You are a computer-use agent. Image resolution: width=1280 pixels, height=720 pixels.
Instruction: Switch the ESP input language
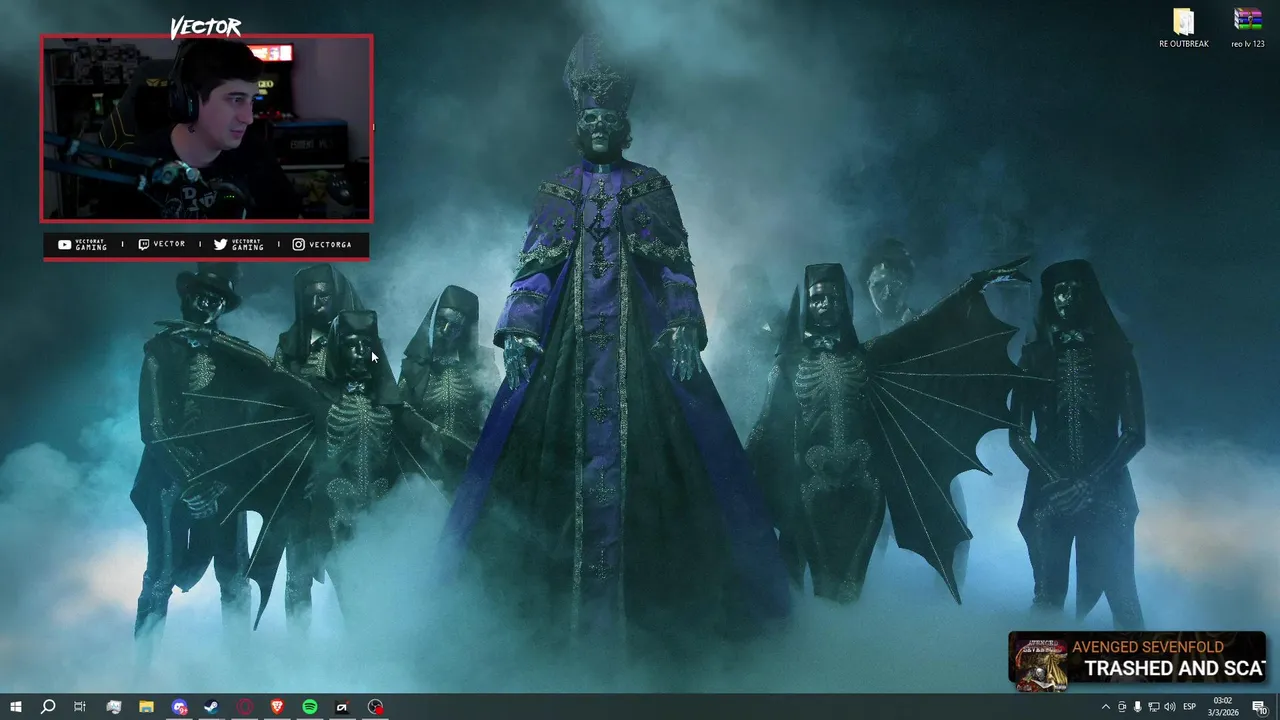coord(1190,707)
